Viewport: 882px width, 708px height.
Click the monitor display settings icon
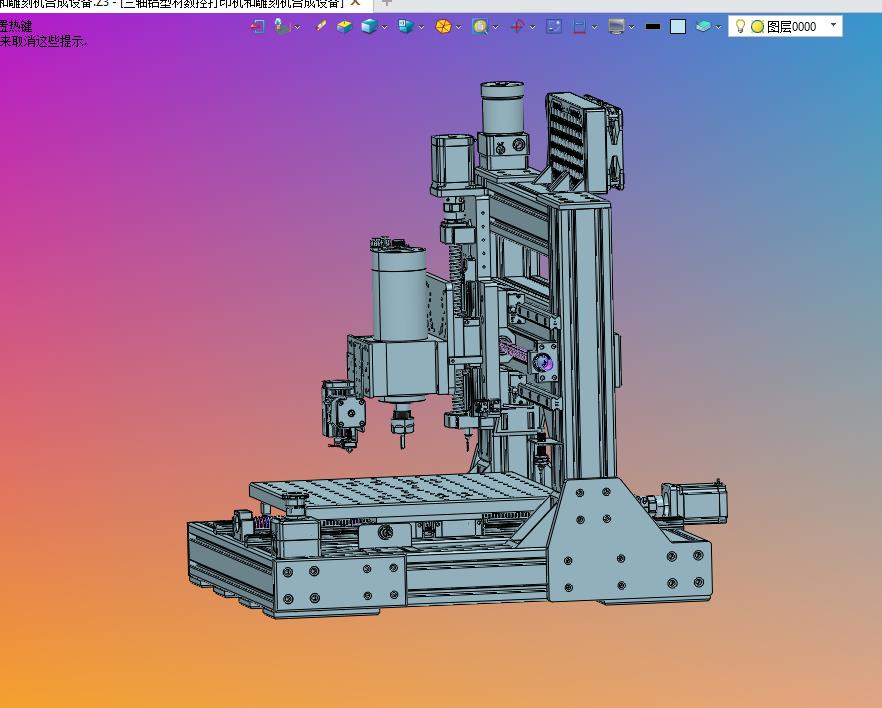point(616,26)
